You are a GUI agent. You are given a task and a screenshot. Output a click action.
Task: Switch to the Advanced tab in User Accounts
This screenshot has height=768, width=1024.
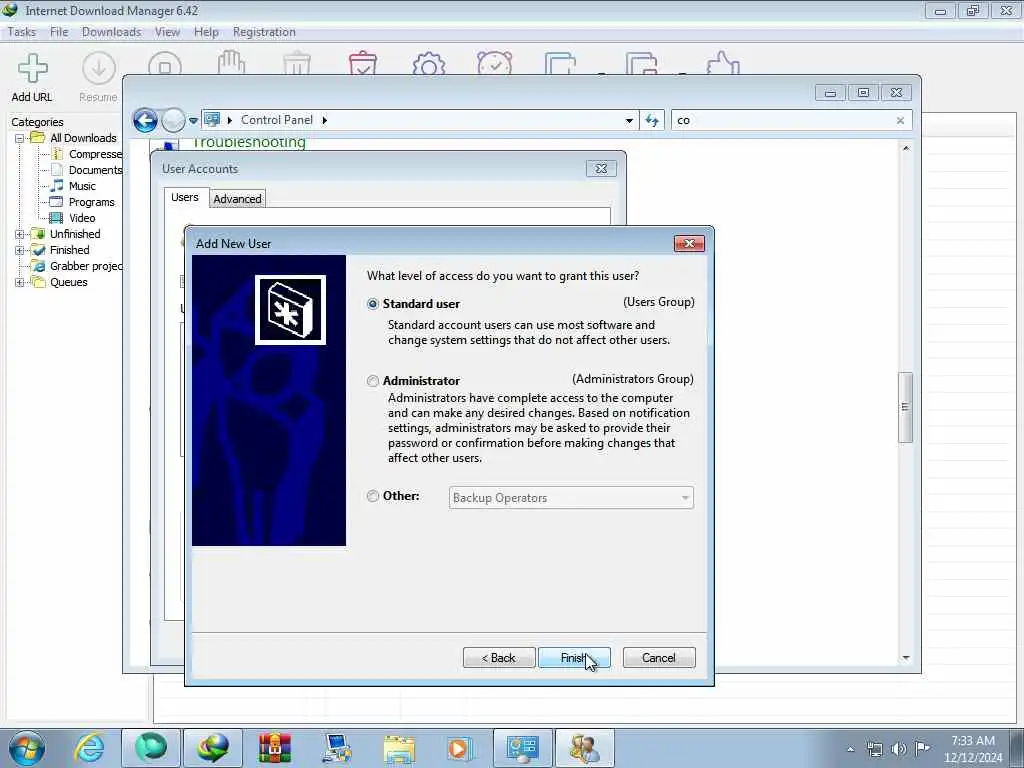[x=237, y=199]
